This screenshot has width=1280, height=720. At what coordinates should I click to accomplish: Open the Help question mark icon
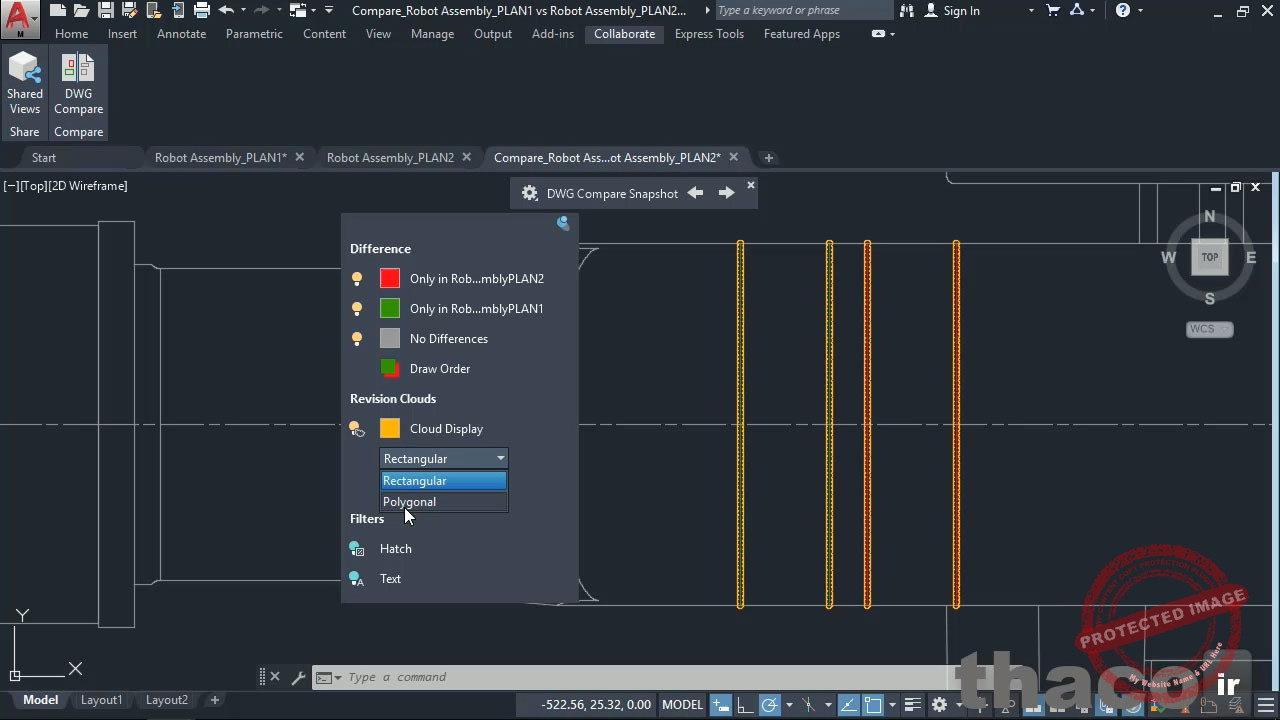click(1123, 10)
